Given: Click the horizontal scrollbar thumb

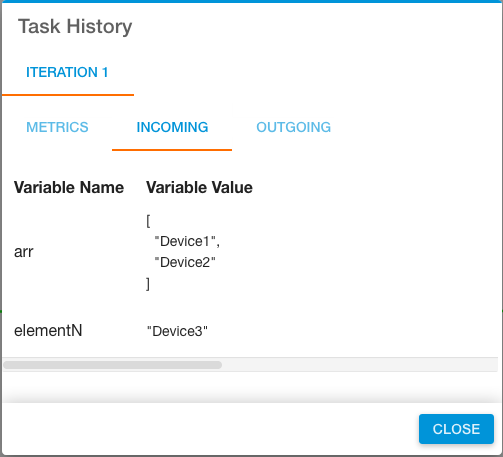Looking at the screenshot, I should pos(113,365).
